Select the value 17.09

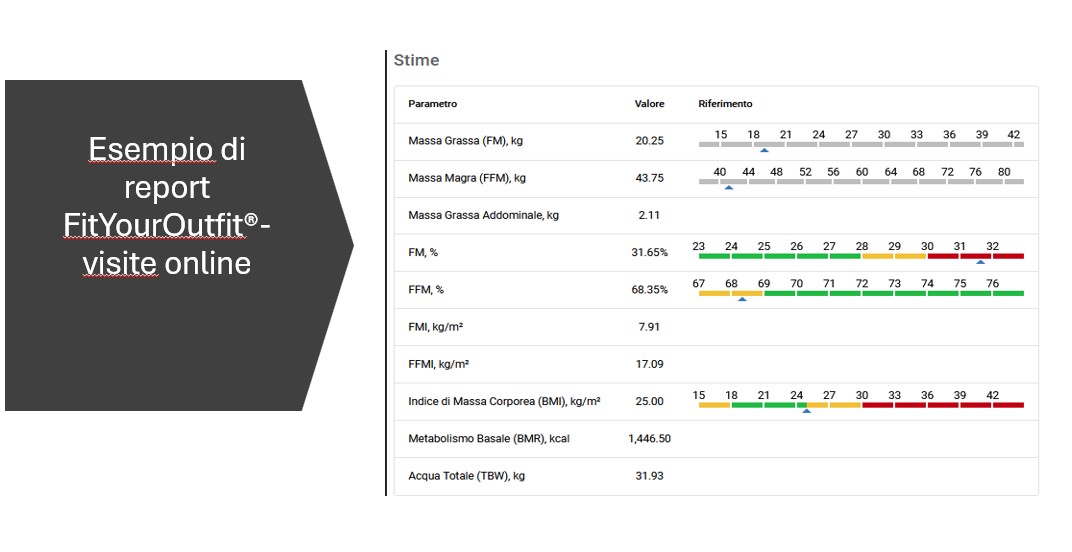point(649,365)
